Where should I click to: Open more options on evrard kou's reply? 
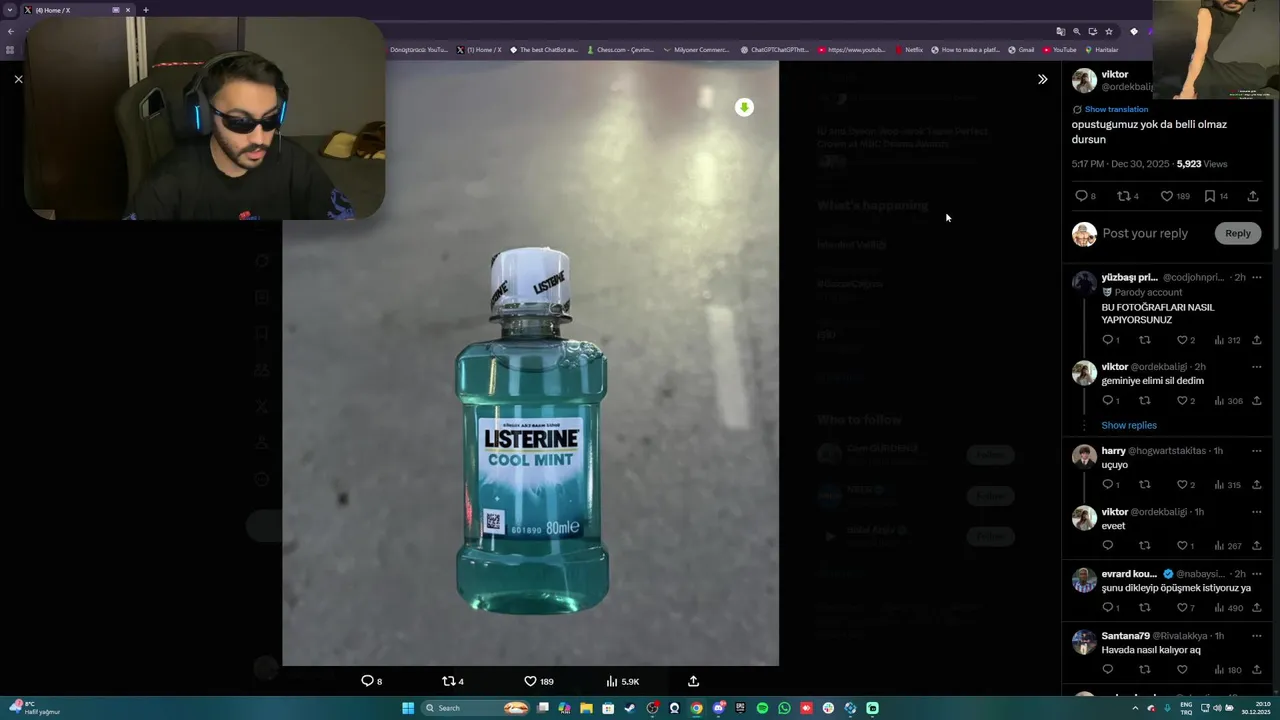(x=1257, y=574)
